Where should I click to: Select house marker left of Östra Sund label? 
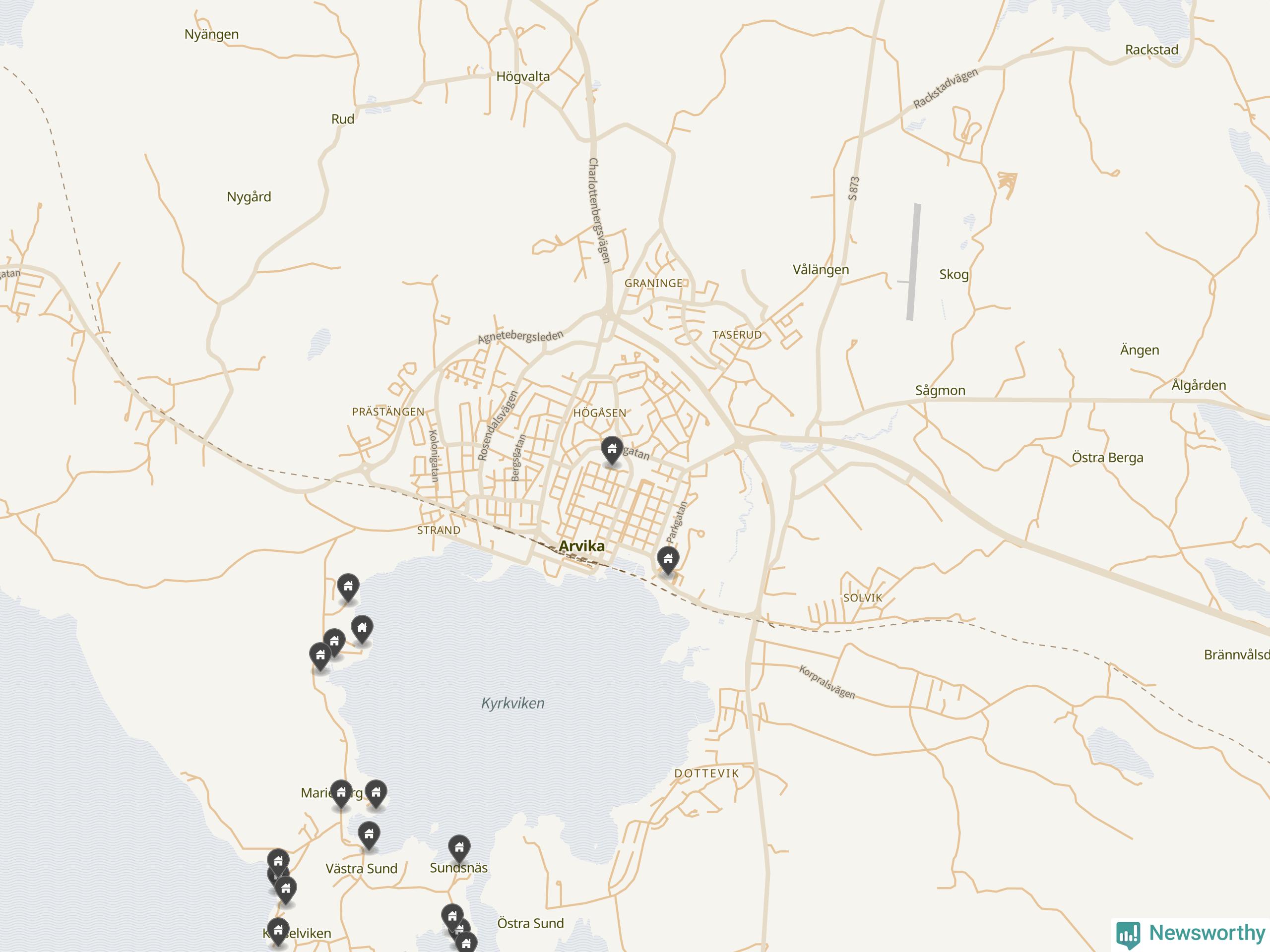pos(452,916)
